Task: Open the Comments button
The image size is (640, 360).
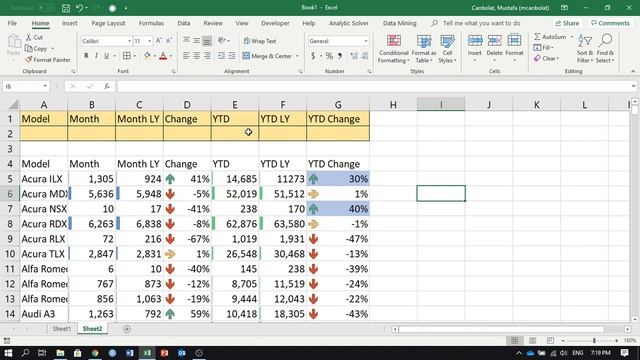Action: click(611, 23)
